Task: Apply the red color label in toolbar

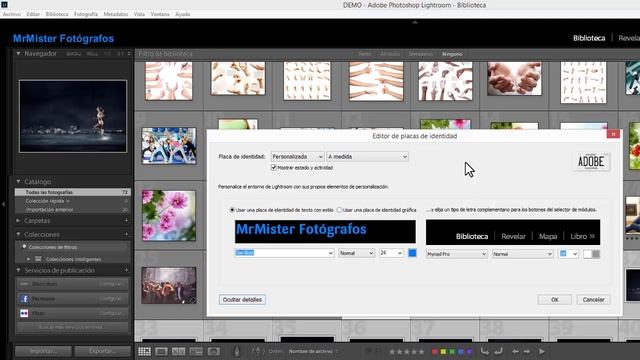Action: (435, 351)
